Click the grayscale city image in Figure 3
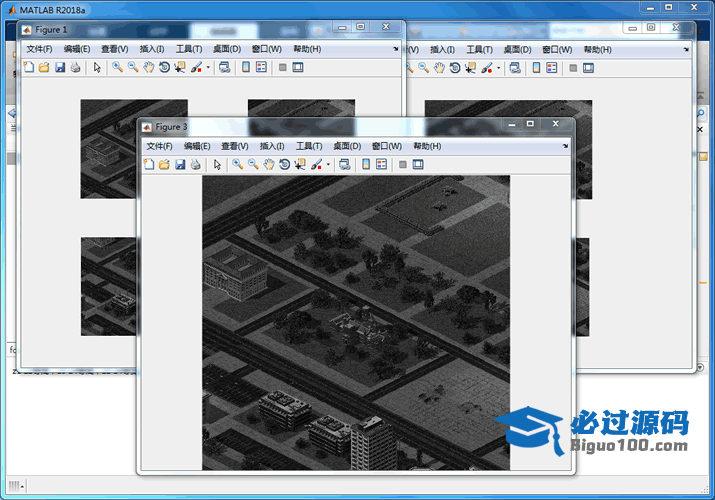715x500 pixels. pyautogui.click(x=356, y=323)
